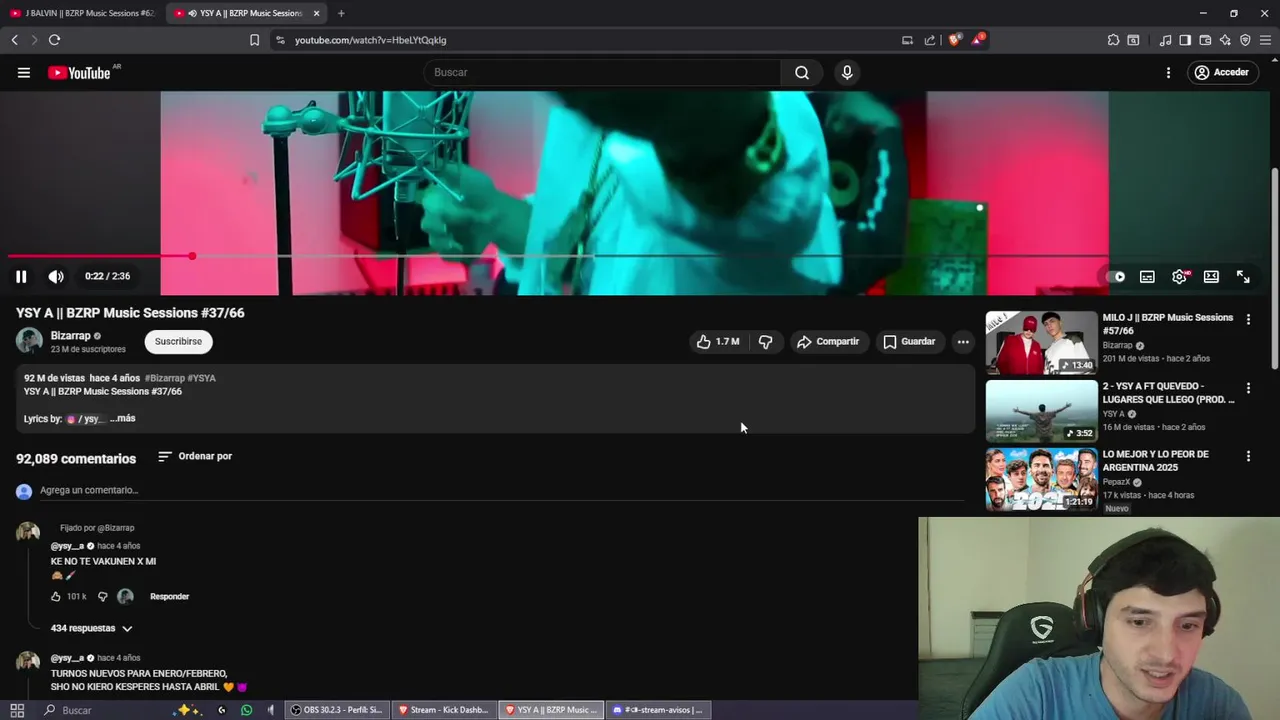The height and width of the screenshot is (720, 1280).
Task: Select the YSY A BZRP Music Sessions tab
Action: click(x=245, y=13)
